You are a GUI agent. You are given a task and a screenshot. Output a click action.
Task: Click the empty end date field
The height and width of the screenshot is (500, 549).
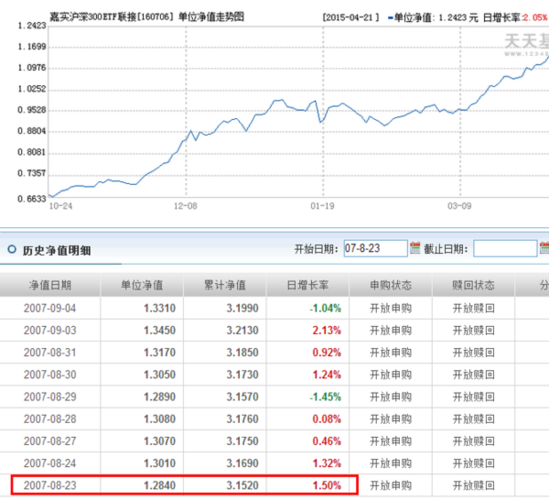[x=505, y=248]
